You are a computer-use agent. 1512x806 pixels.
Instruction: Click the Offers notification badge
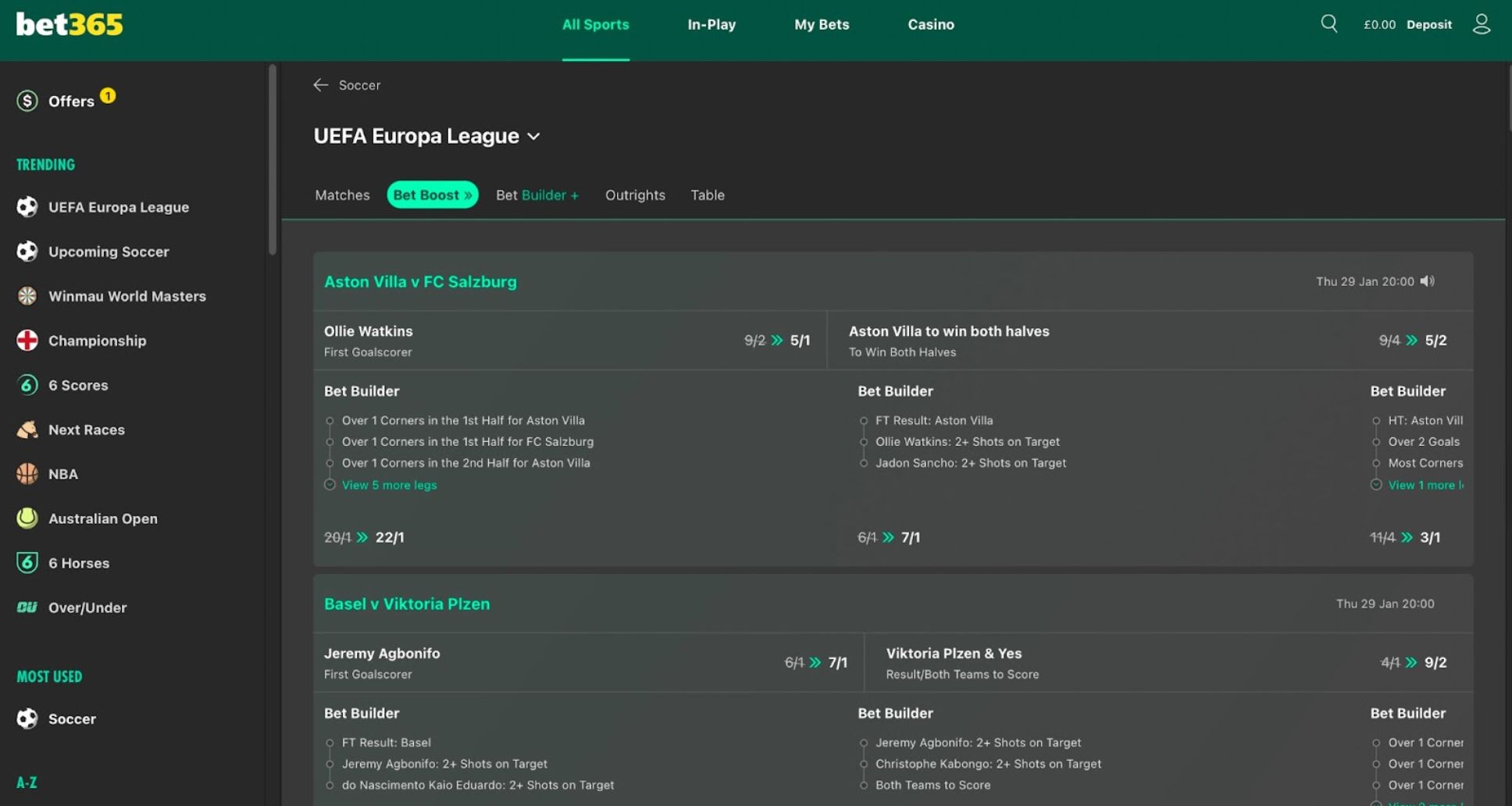[x=109, y=95]
